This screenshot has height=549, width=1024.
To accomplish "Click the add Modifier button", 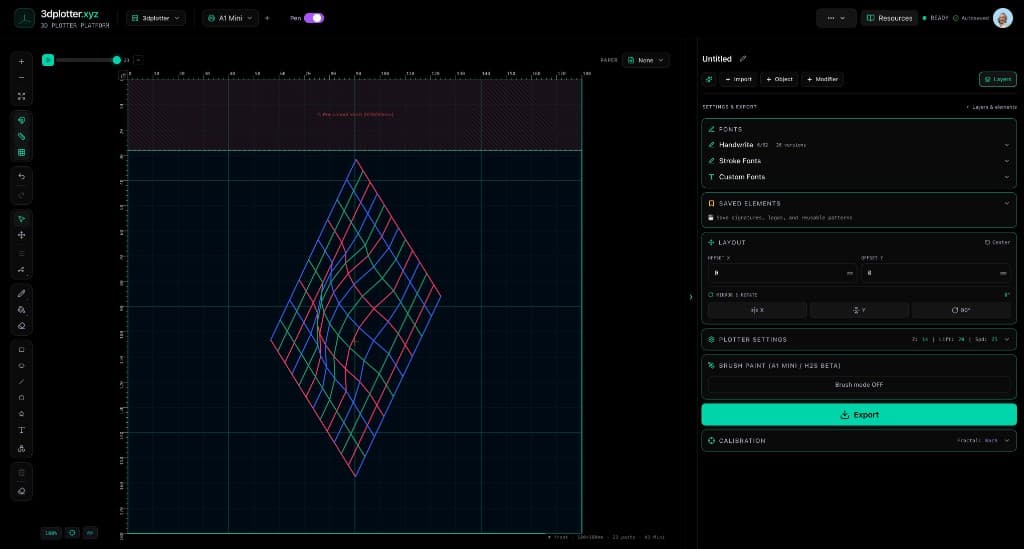I will 822,79.
